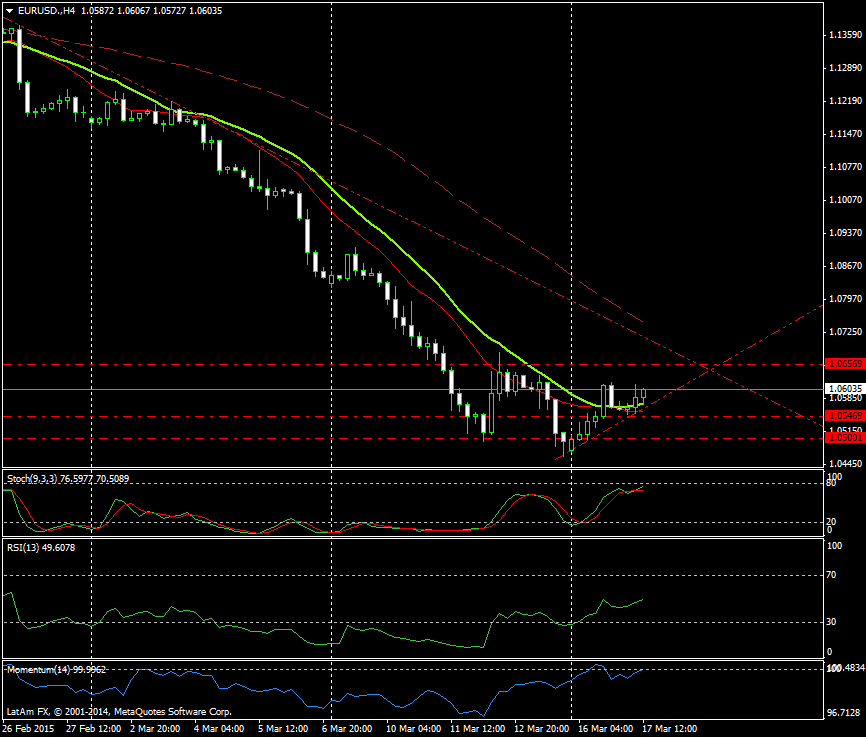
Task: Select the 1.06569 red price label
Action: tap(844, 365)
